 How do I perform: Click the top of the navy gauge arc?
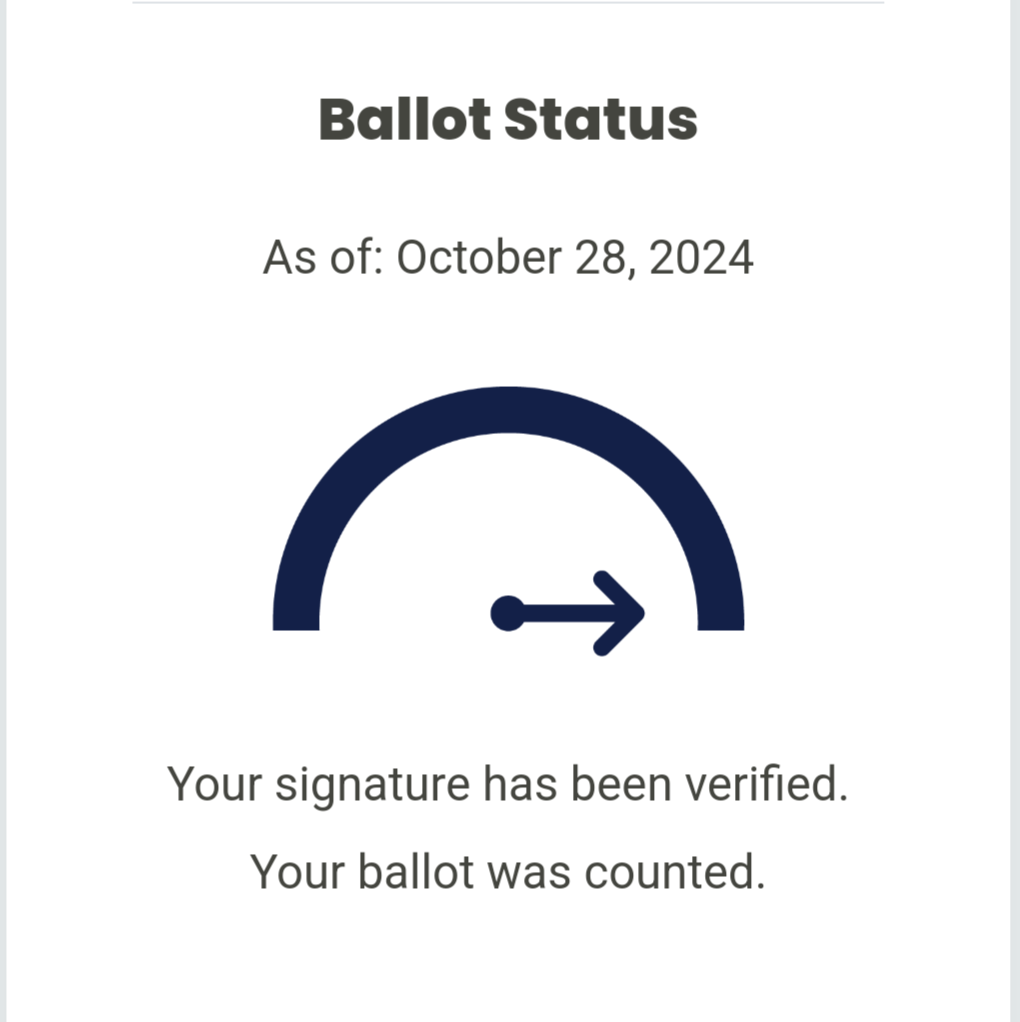[x=508, y=409]
